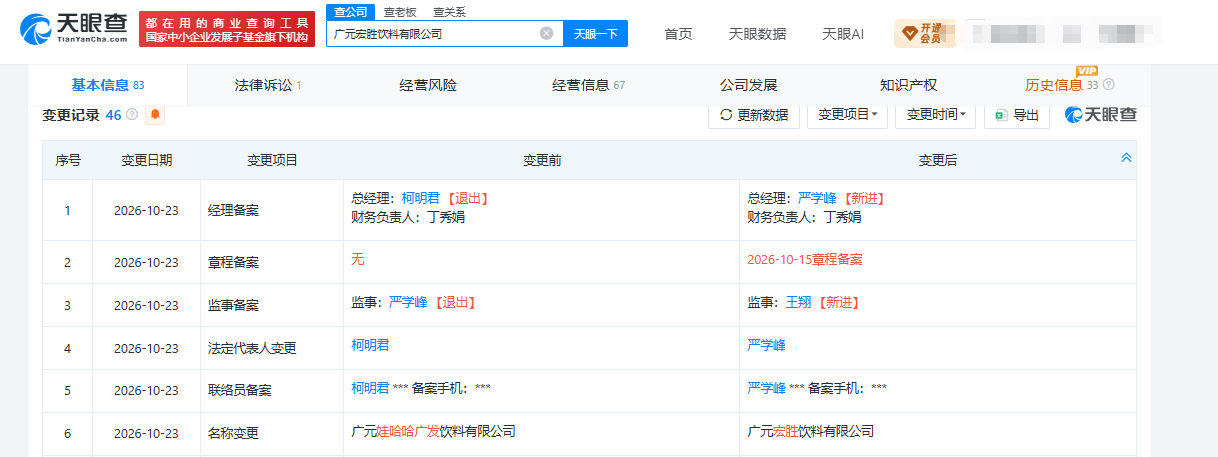Select the 查关系 search mode tab
The width and height of the screenshot is (1218, 457).
pos(449,12)
